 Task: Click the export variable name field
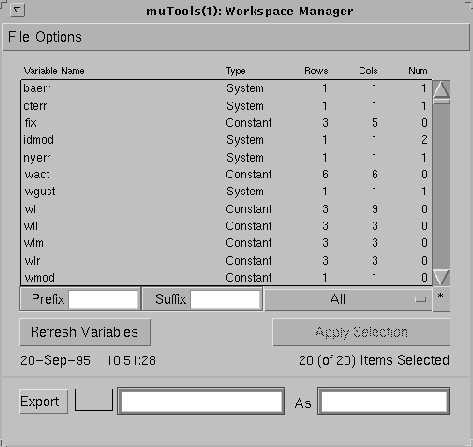201,401
